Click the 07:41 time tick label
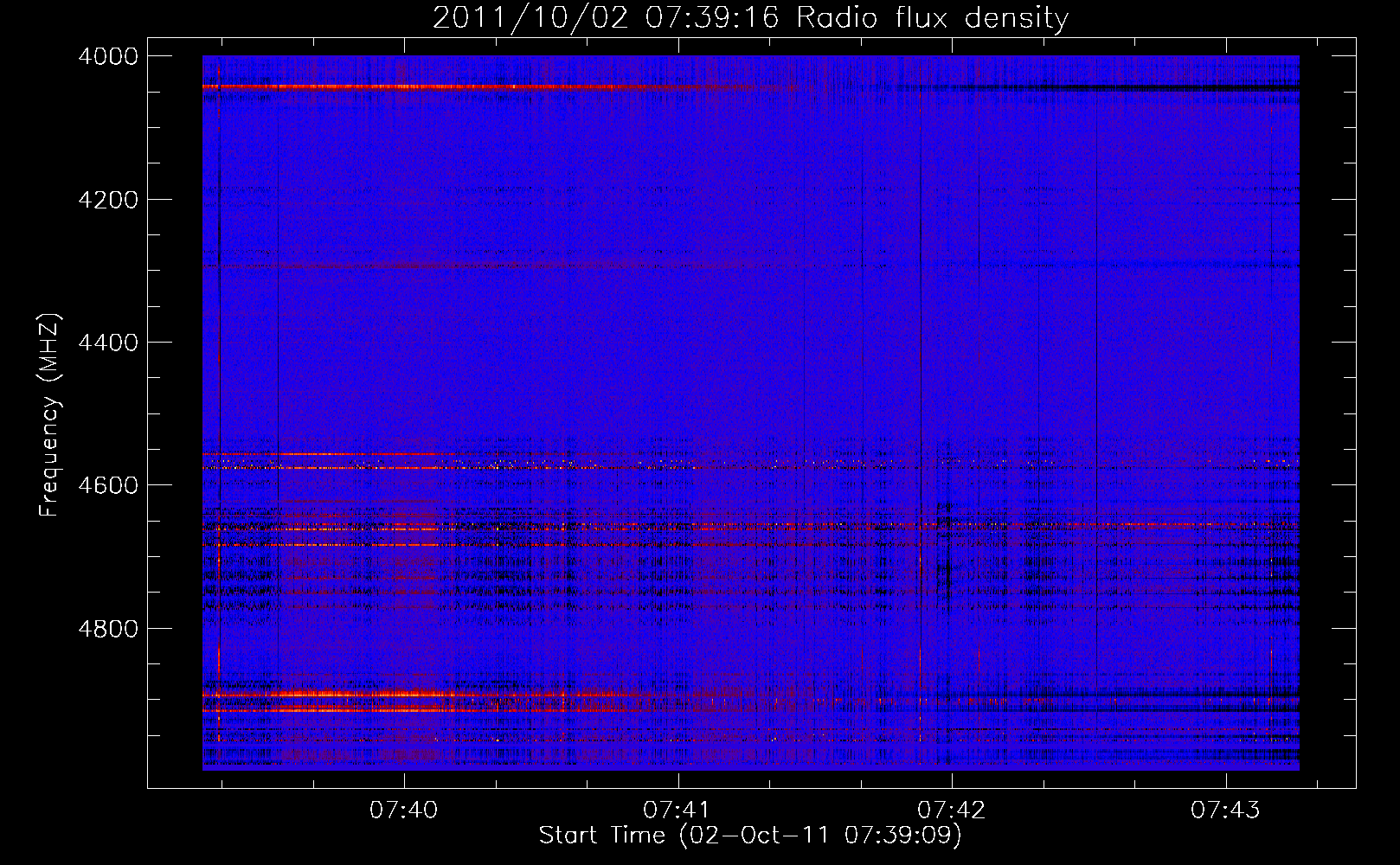The image size is (1400, 865). tap(678, 810)
